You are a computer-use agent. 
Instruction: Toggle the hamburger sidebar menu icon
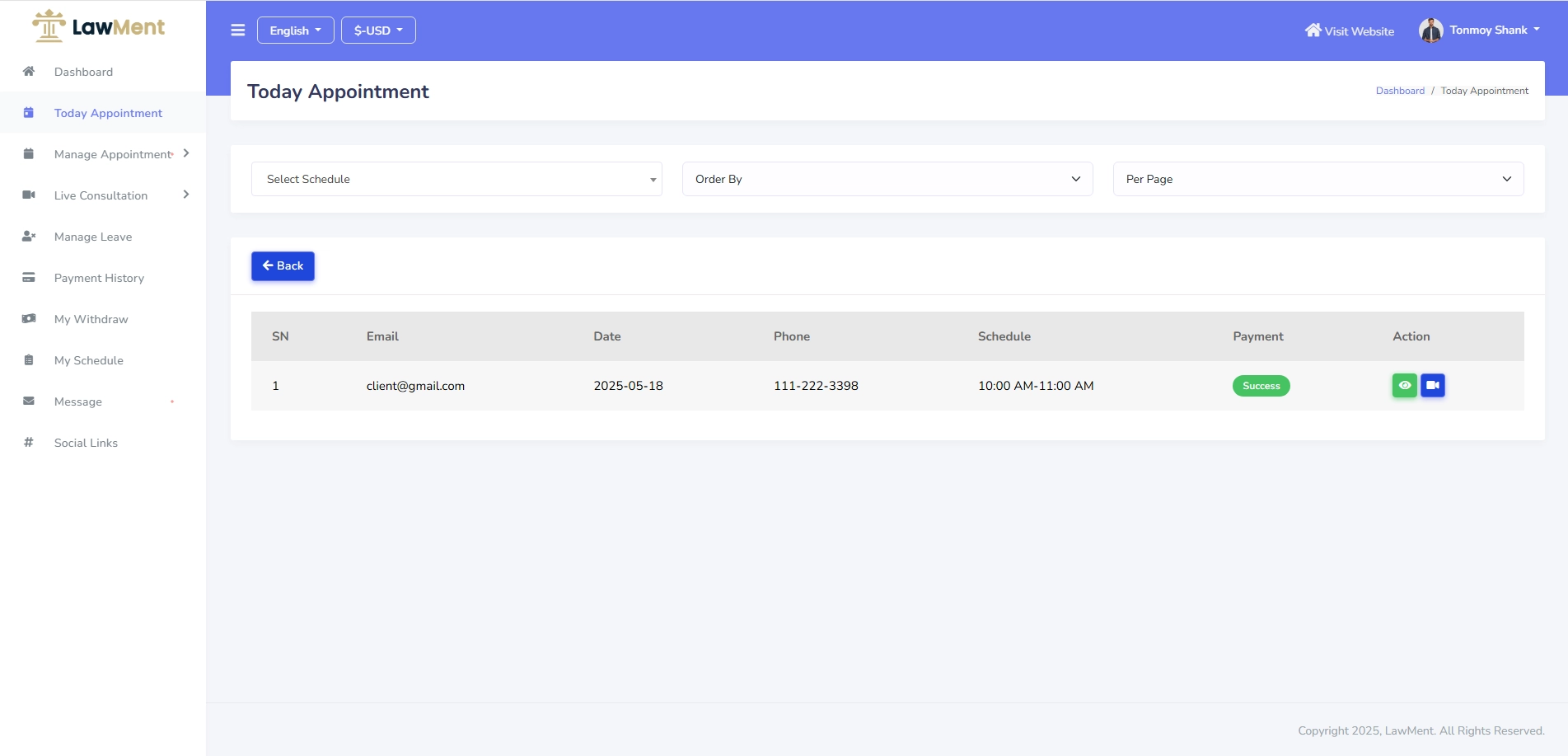(238, 31)
